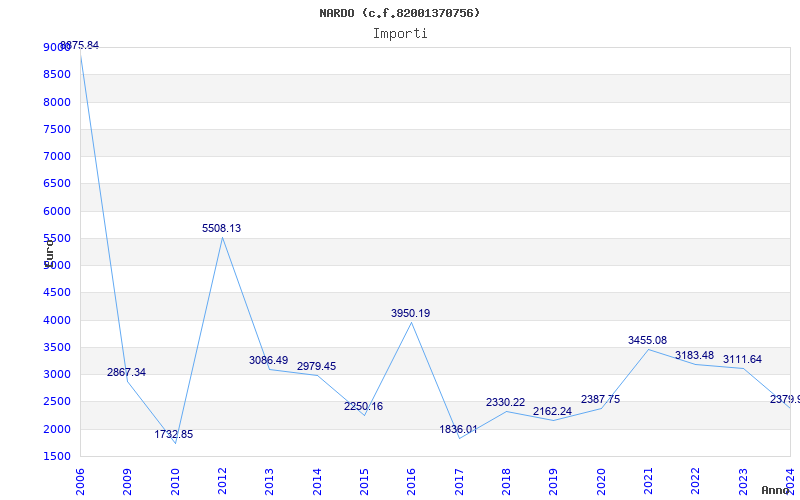Select y-axis tick 3500
Screen dimensions: 800x500
point(57,347)
